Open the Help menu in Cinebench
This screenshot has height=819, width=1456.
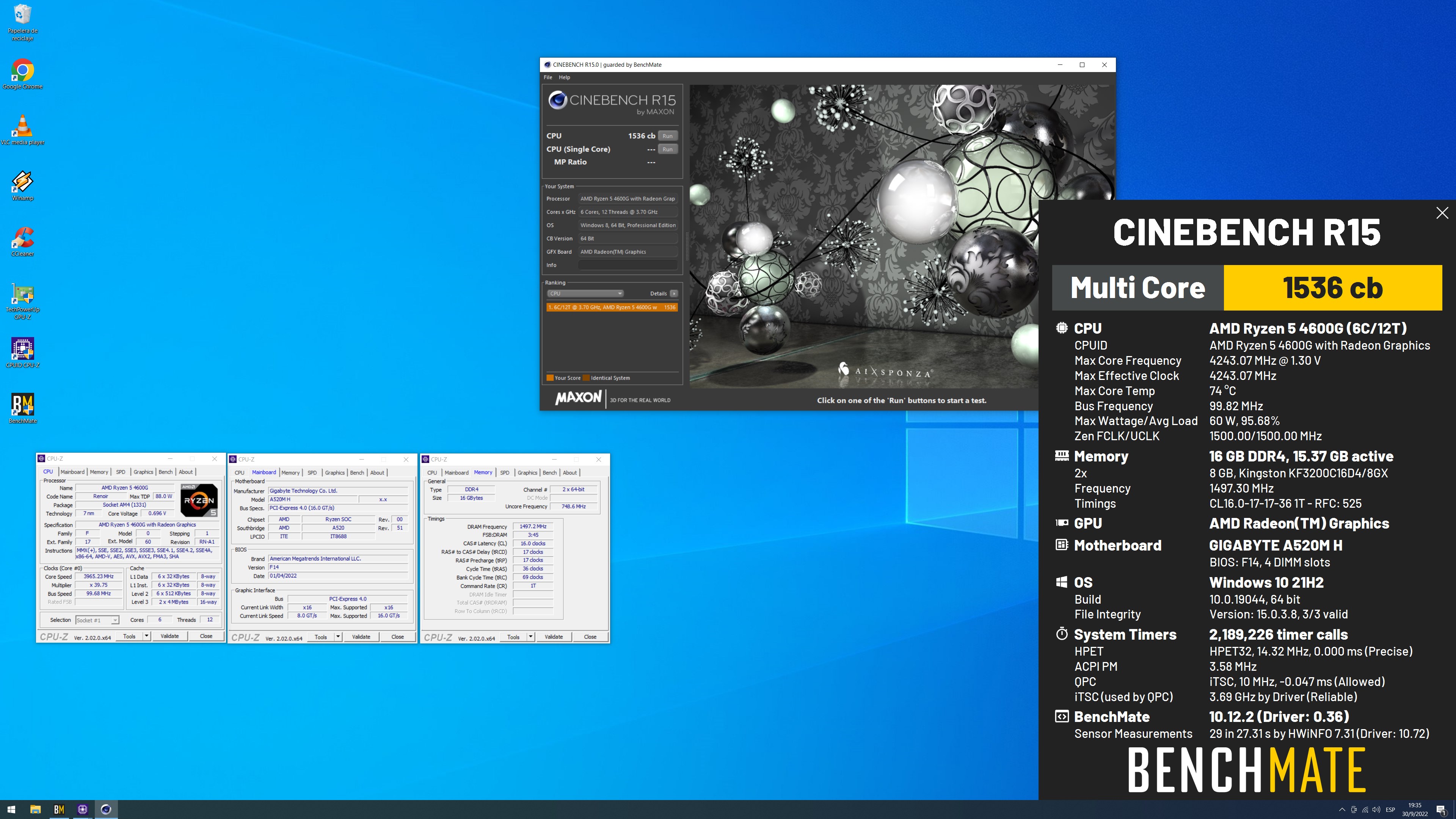point(564,77)
